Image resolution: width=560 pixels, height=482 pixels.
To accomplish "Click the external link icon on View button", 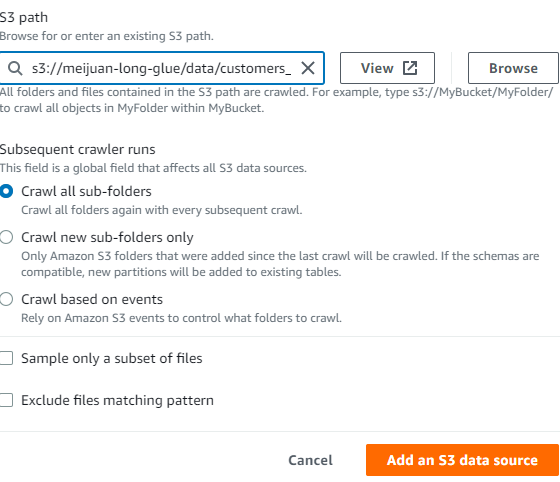I will point(410,68).
